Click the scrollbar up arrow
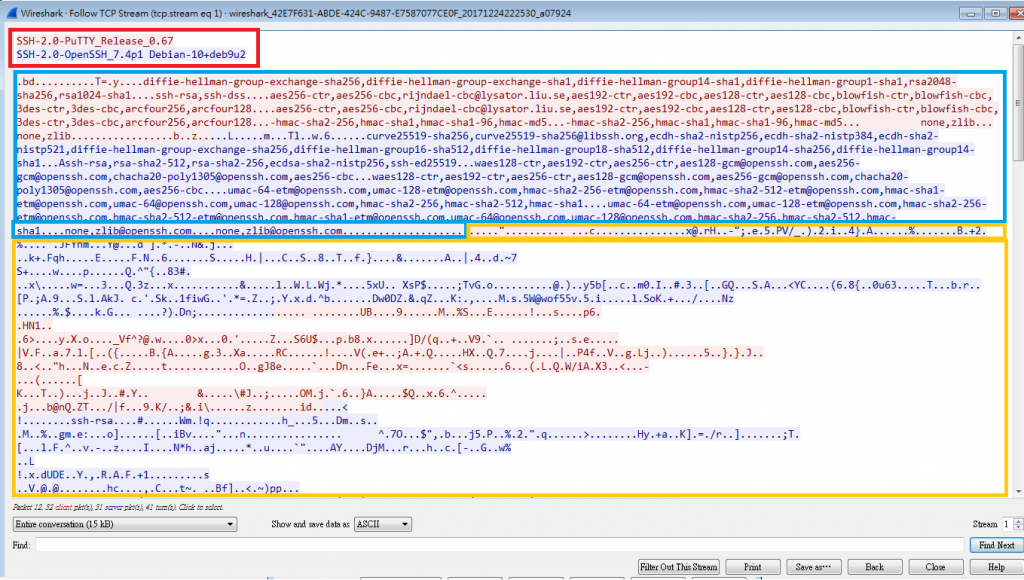Image resolution: width=1024 pixels, height=580 pixels. tap(1018, 38)
